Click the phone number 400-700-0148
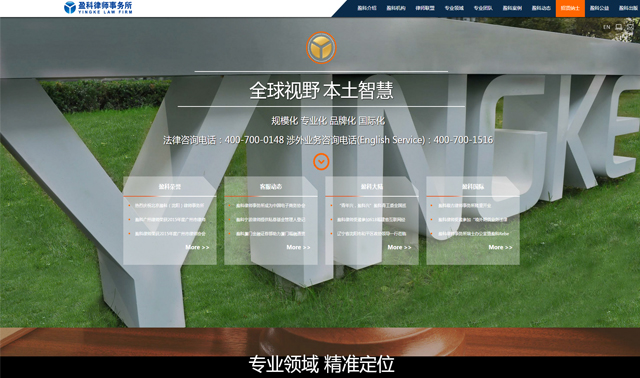Screen dimensions: 640x378 pyautogui.click(x=254, y=140)
